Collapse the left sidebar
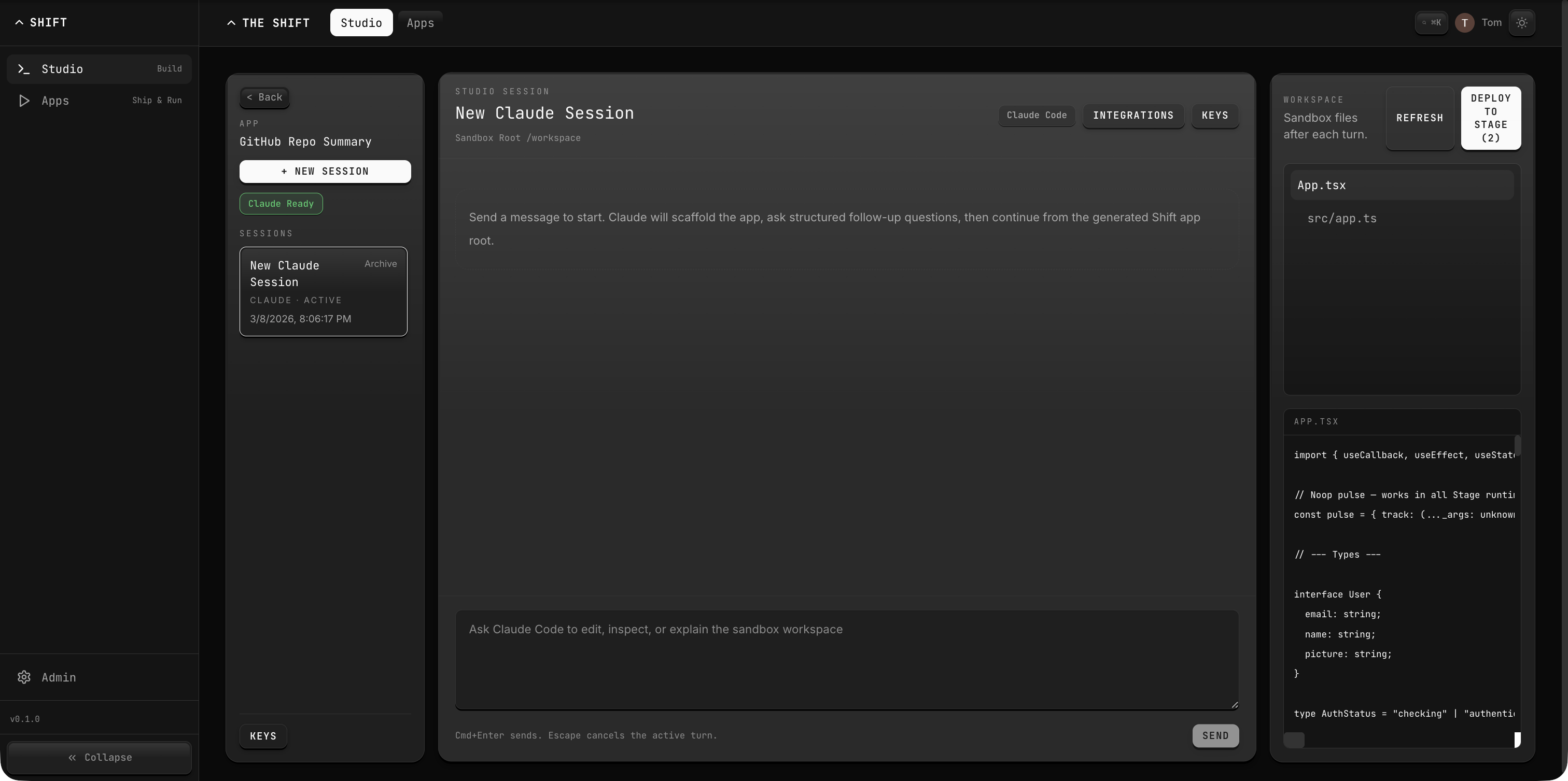Viewport: 1568px width, 781px height. 99,757
